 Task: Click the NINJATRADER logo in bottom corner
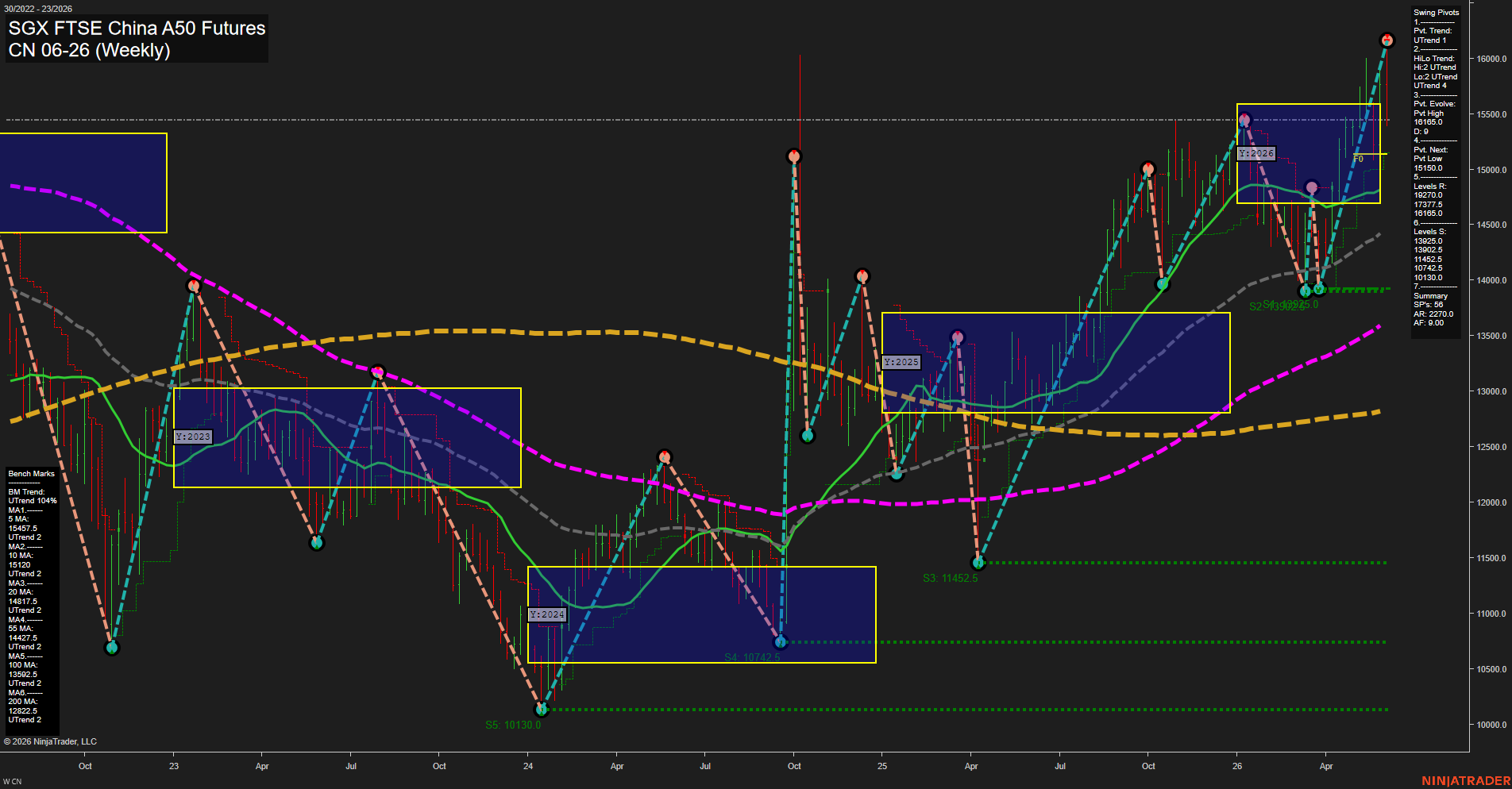[1466, 781]
